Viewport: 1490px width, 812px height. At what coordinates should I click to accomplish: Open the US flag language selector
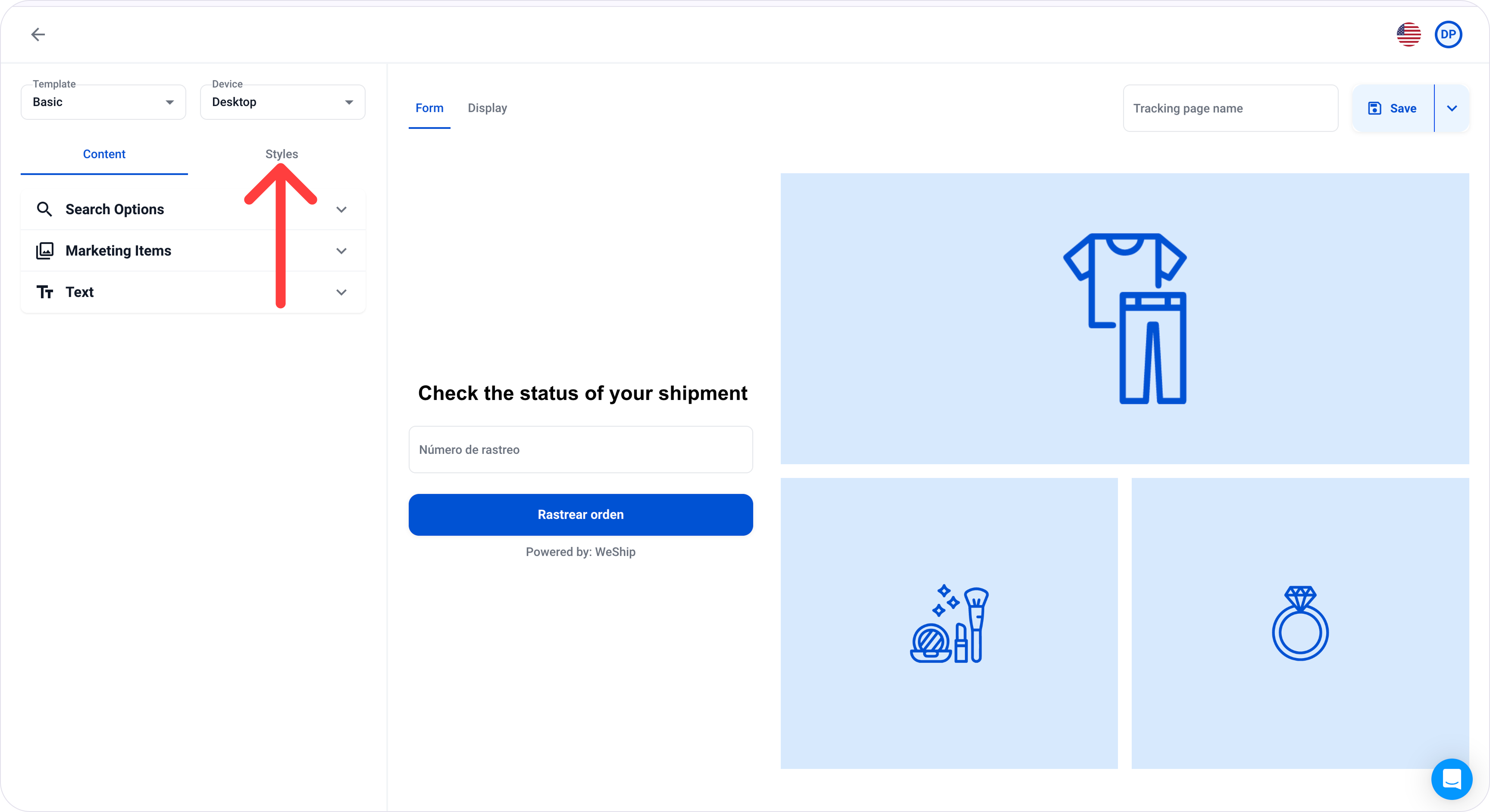coord(1409,34)
